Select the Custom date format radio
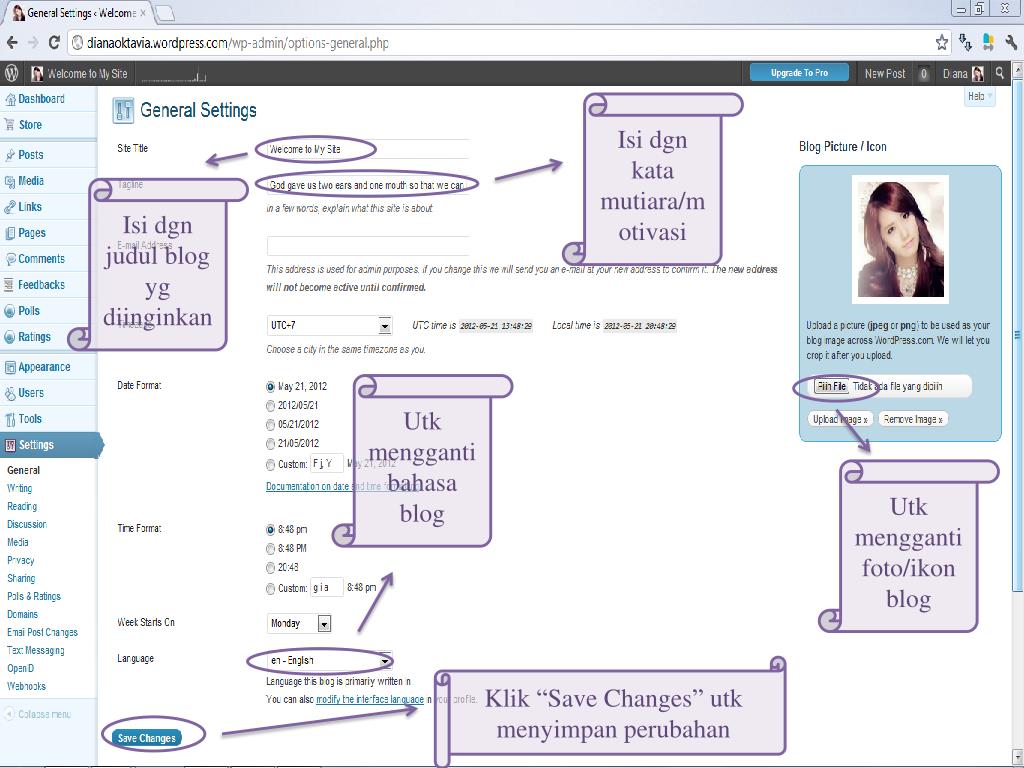The image size is (1024, 768). [270, 464]
